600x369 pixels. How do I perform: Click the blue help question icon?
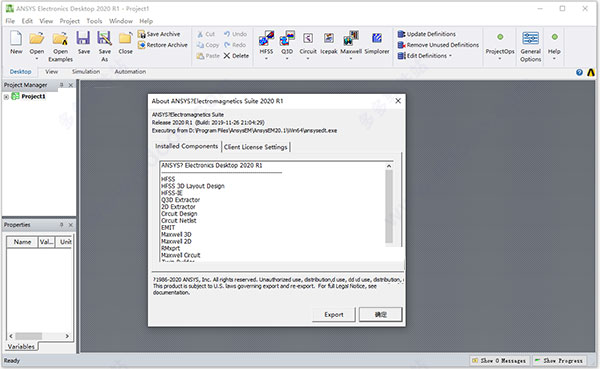point(579,72)
